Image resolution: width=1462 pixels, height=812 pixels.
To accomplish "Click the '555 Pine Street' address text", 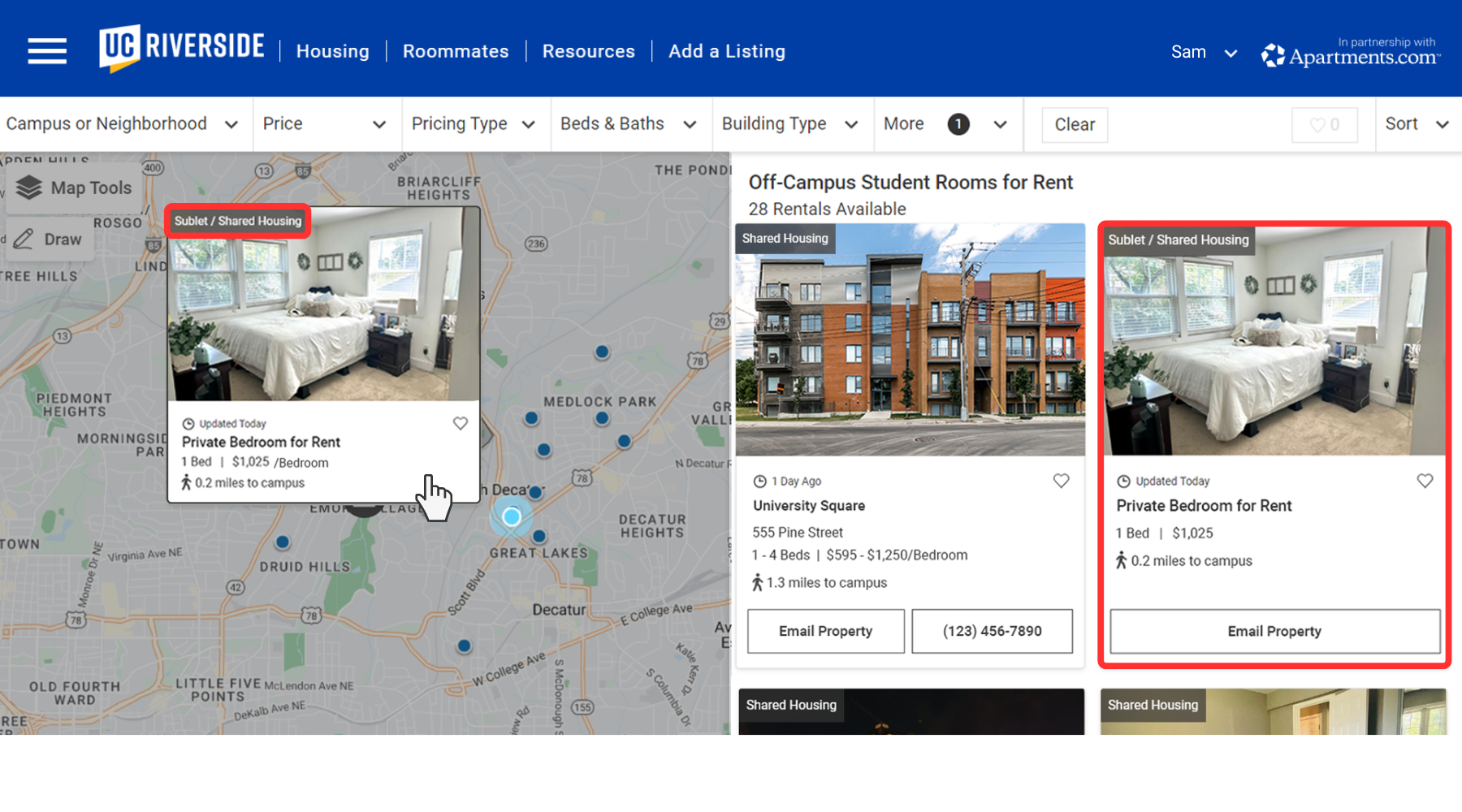I will coord(798,533).
